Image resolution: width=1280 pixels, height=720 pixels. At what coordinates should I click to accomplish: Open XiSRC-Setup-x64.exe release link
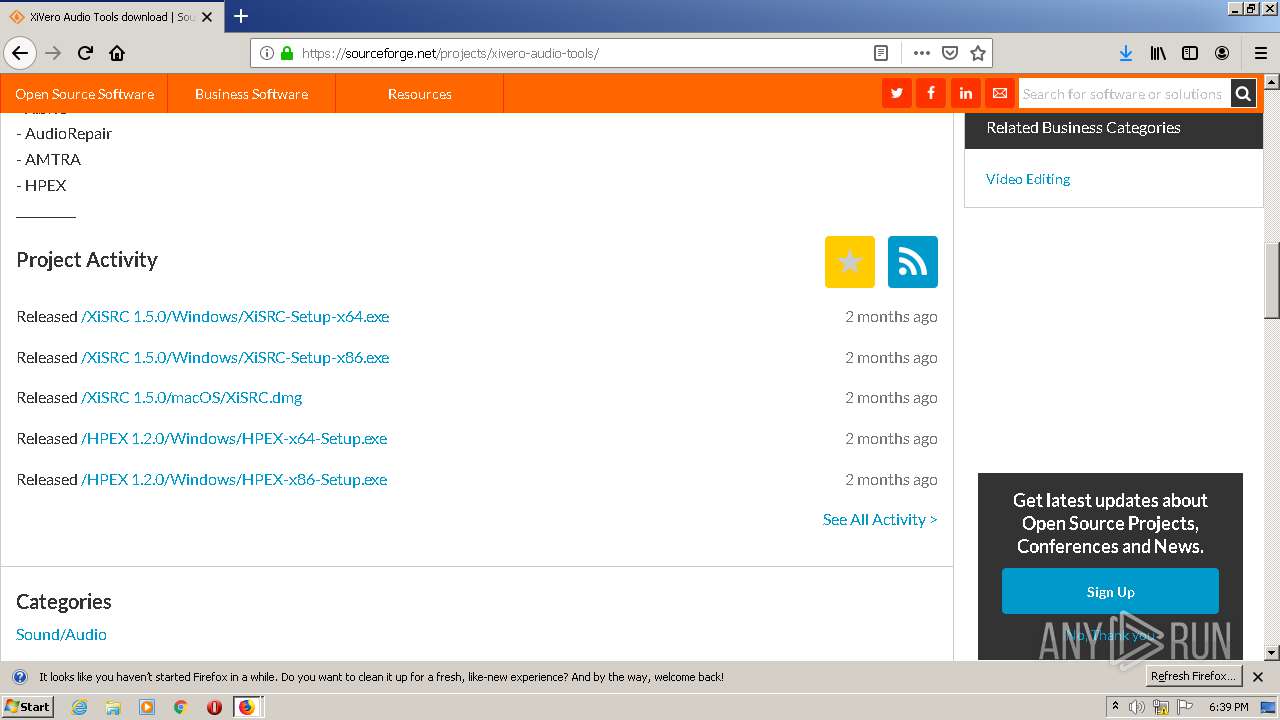[235, 316]
